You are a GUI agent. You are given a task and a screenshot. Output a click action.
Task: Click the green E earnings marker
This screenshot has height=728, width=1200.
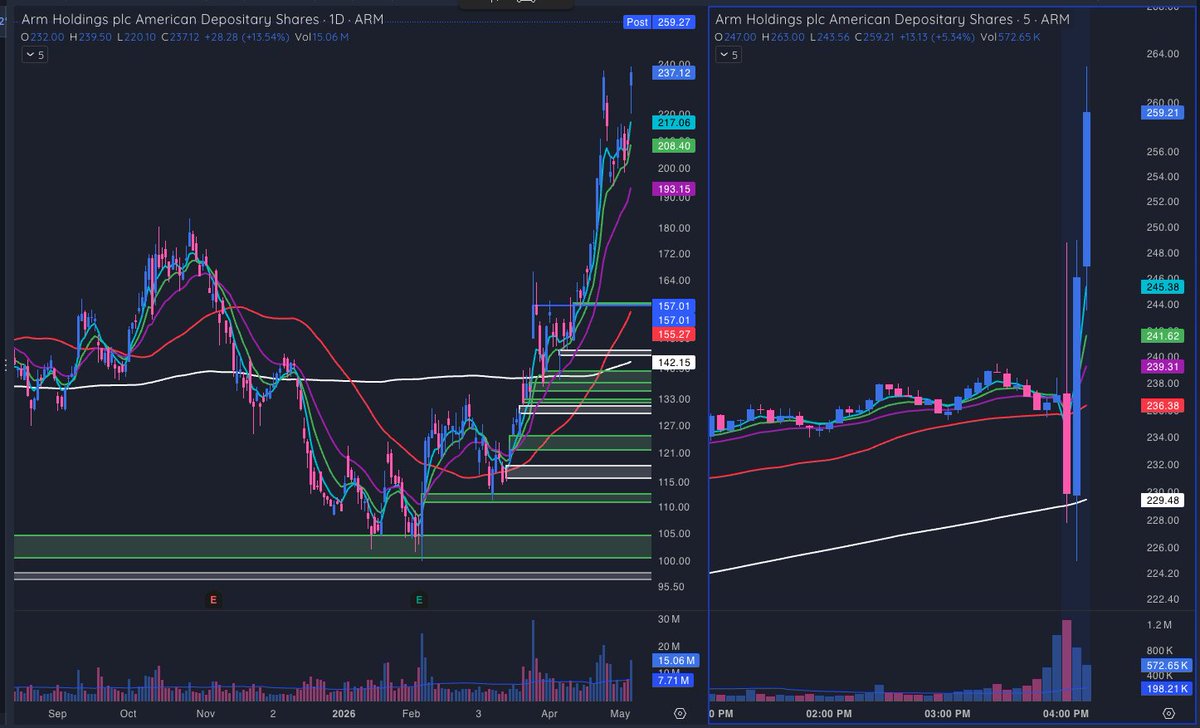coord(419,600)
